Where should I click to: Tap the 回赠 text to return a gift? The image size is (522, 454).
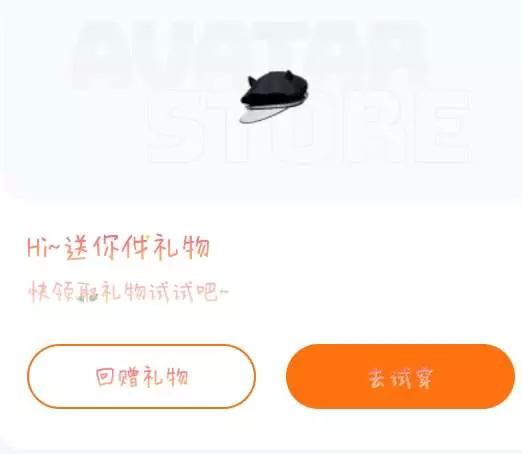tap(117, 377)
